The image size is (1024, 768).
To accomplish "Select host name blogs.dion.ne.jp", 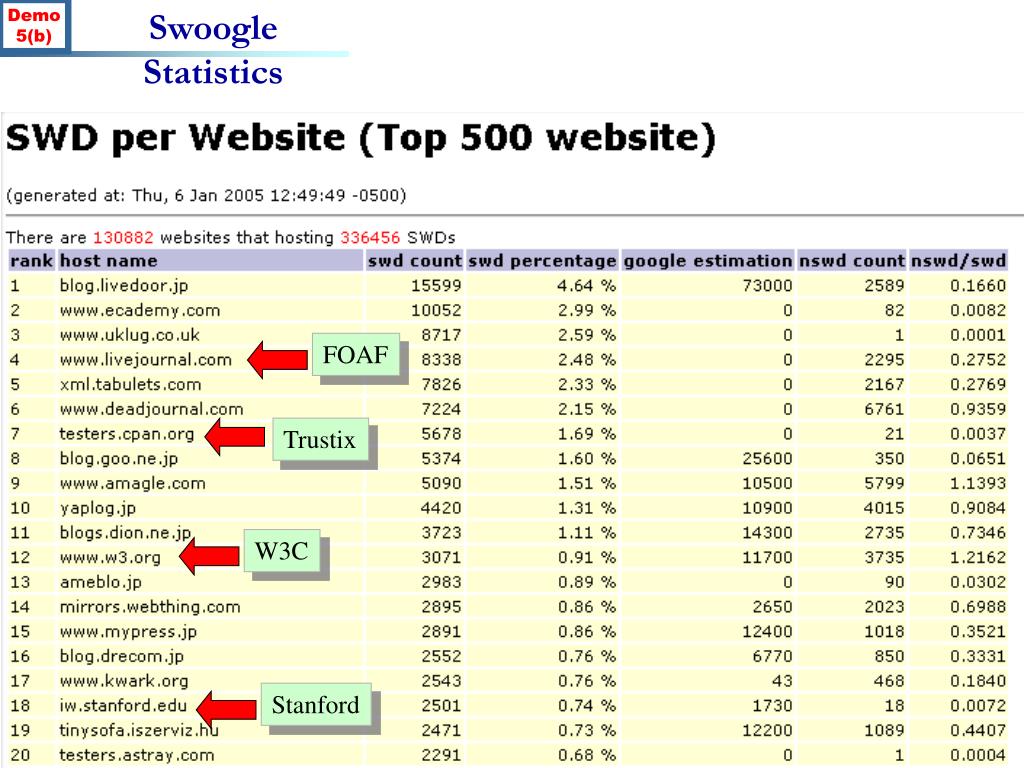I will point(125,533).
